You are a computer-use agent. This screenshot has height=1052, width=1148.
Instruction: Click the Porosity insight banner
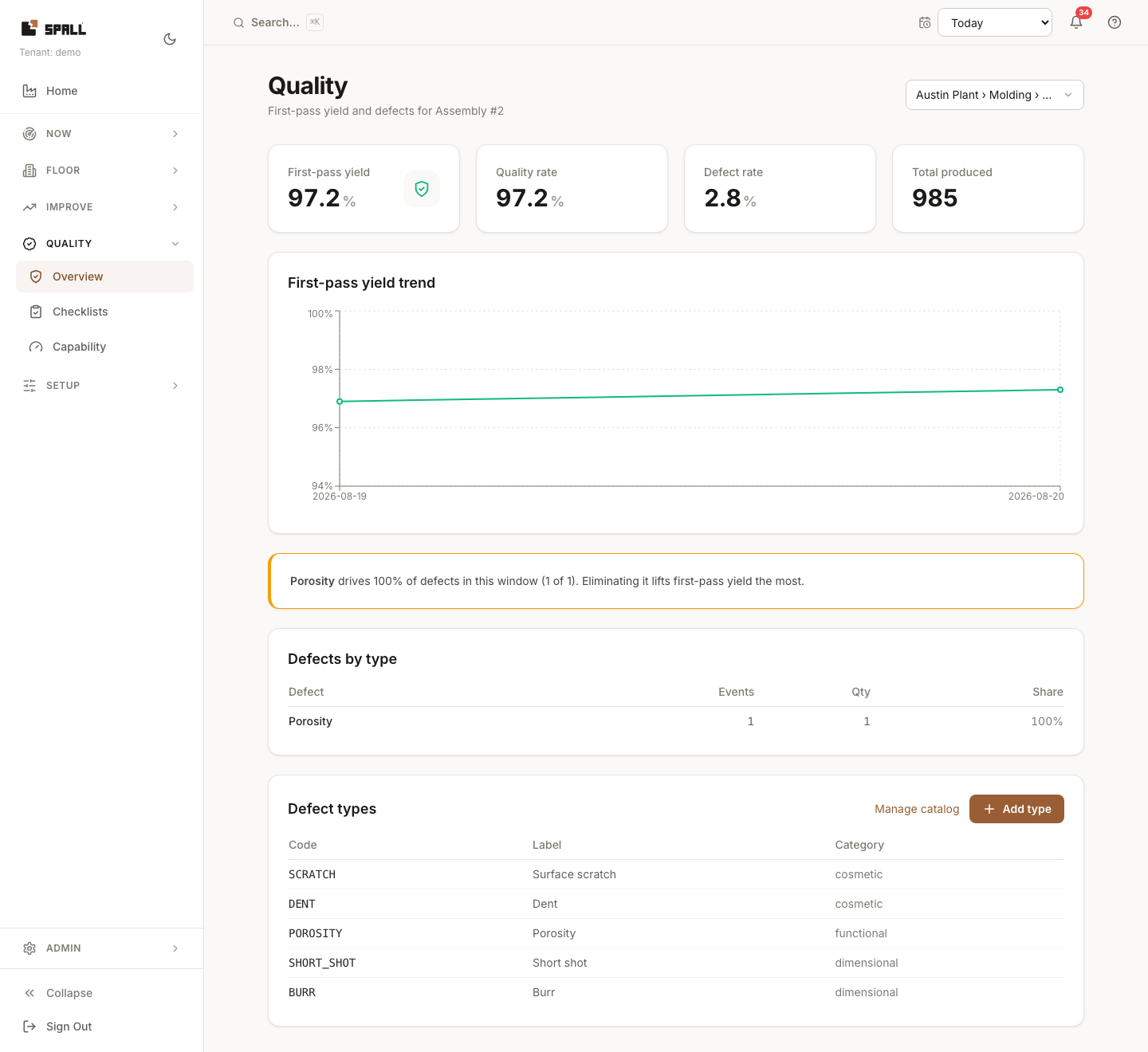tap(676, 581)
